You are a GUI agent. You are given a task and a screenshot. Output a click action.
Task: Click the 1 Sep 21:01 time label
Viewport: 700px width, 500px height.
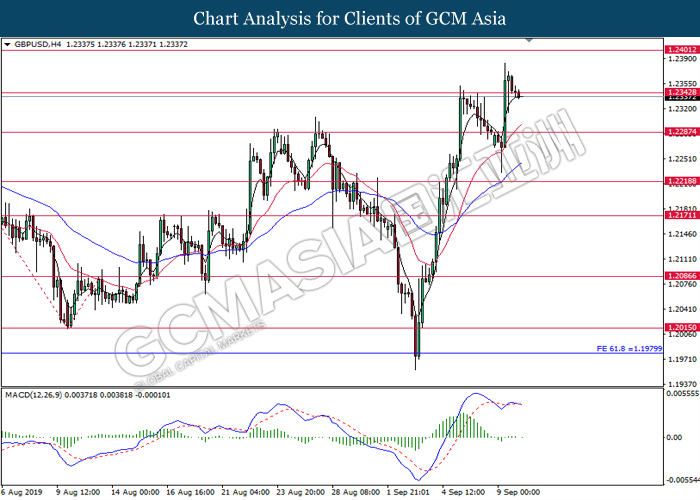408,492
